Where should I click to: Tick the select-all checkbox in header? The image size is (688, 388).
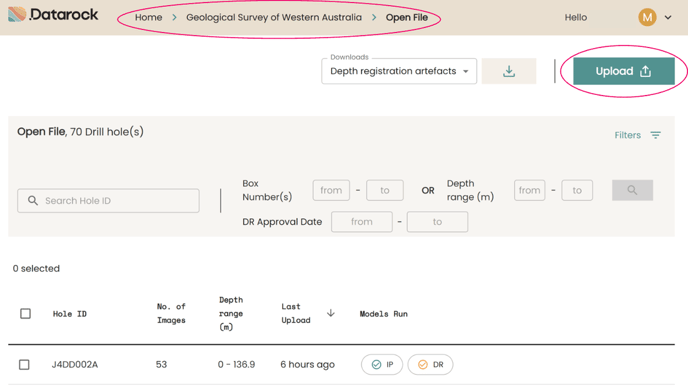[25, 313]
